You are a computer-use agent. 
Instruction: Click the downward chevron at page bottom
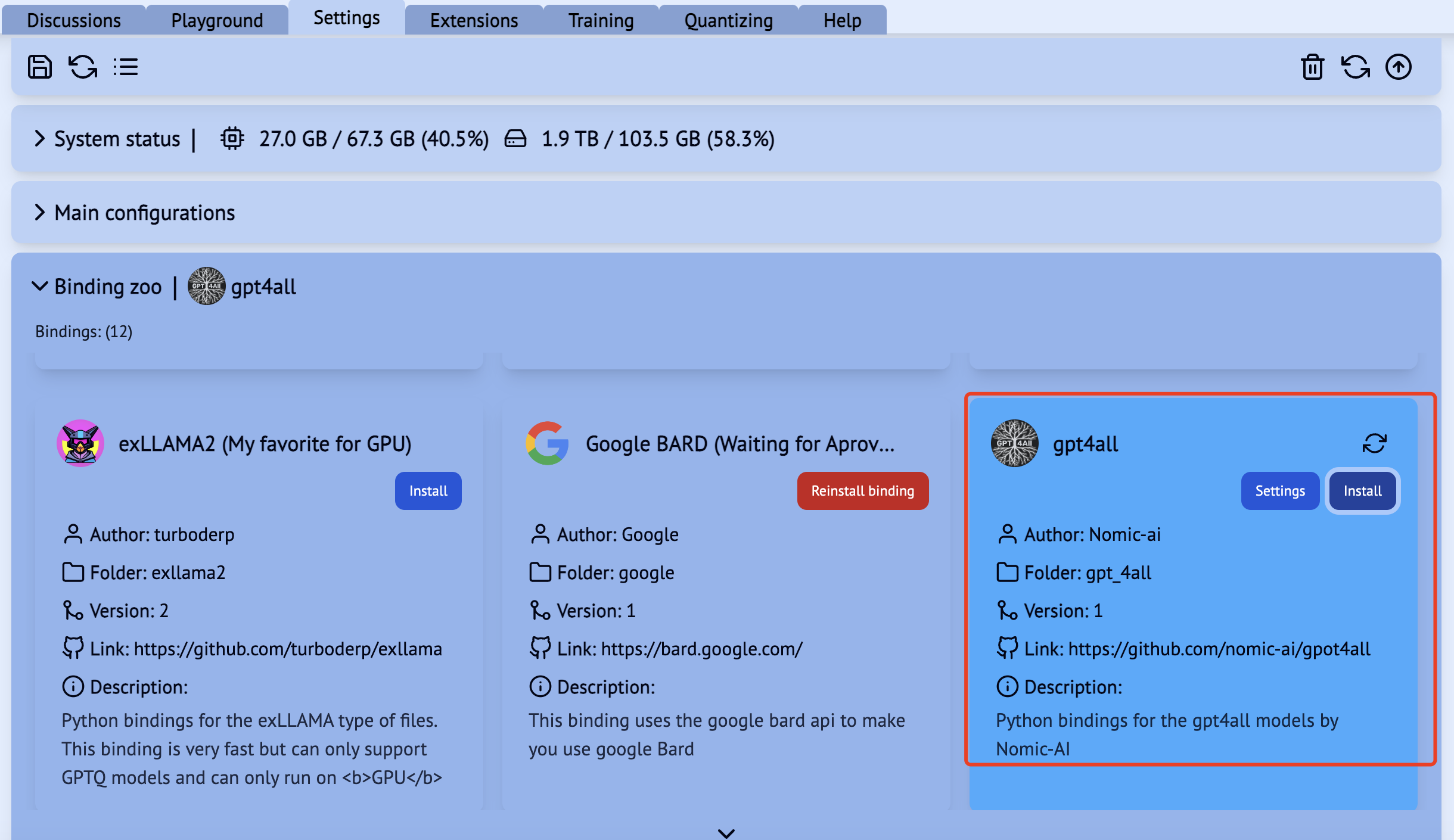coord(726,833)
